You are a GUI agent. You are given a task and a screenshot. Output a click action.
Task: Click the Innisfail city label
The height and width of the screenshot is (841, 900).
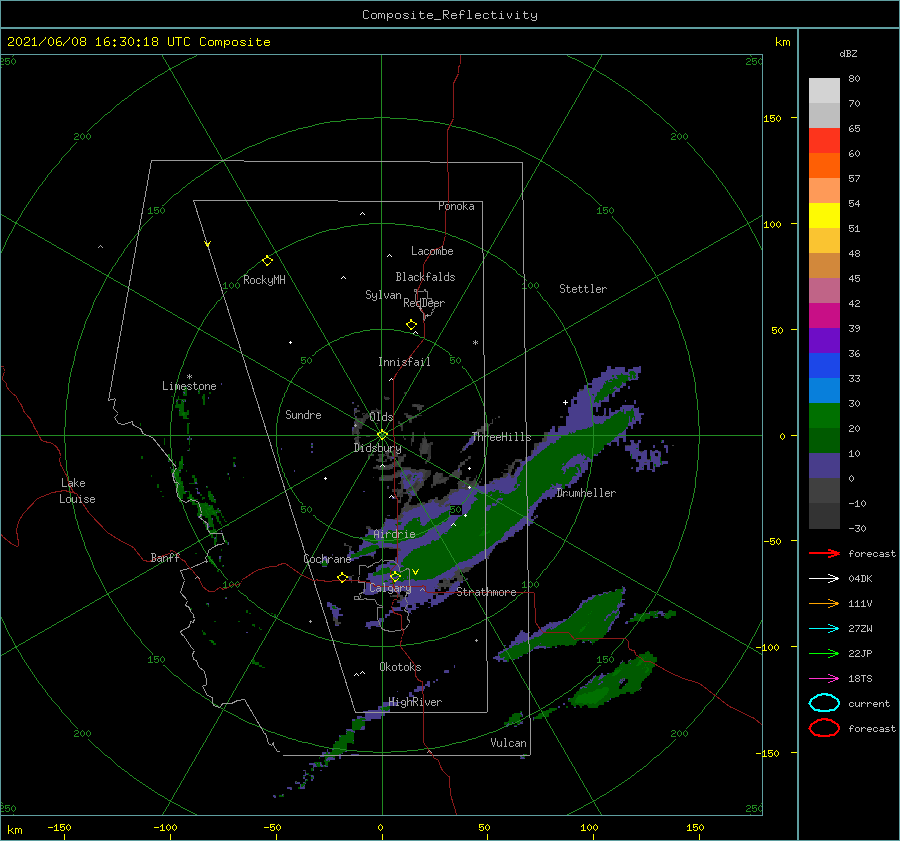tap(404, 362)
